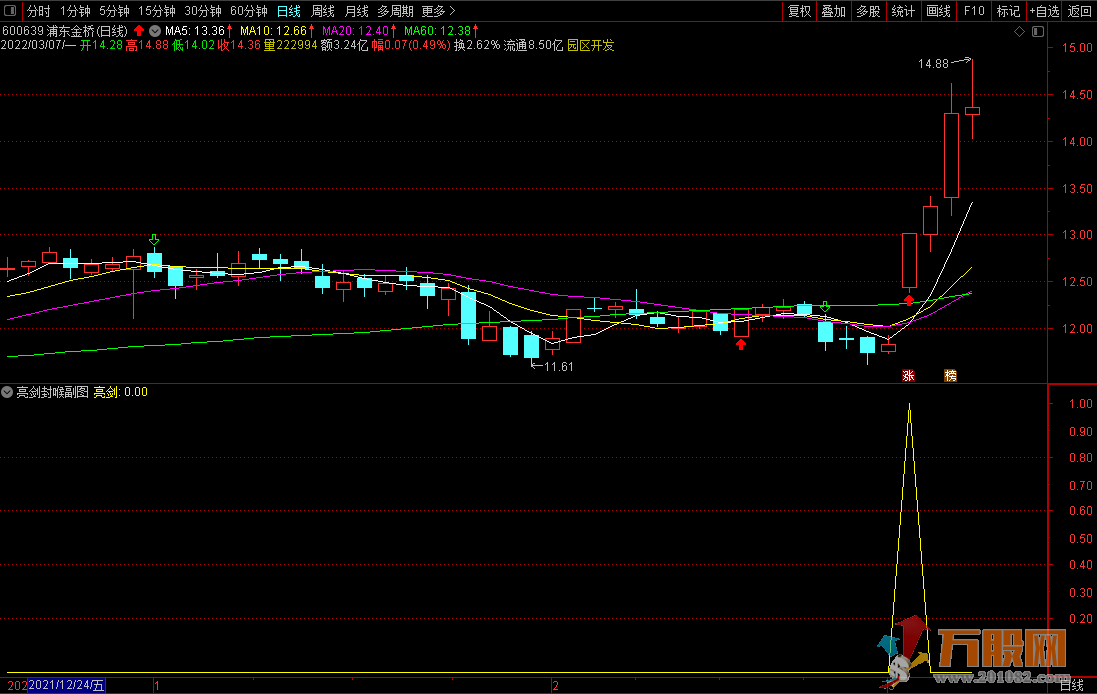Click the red up arrow below the February candle
1097x694 pixels.
[x=741, y=344]
